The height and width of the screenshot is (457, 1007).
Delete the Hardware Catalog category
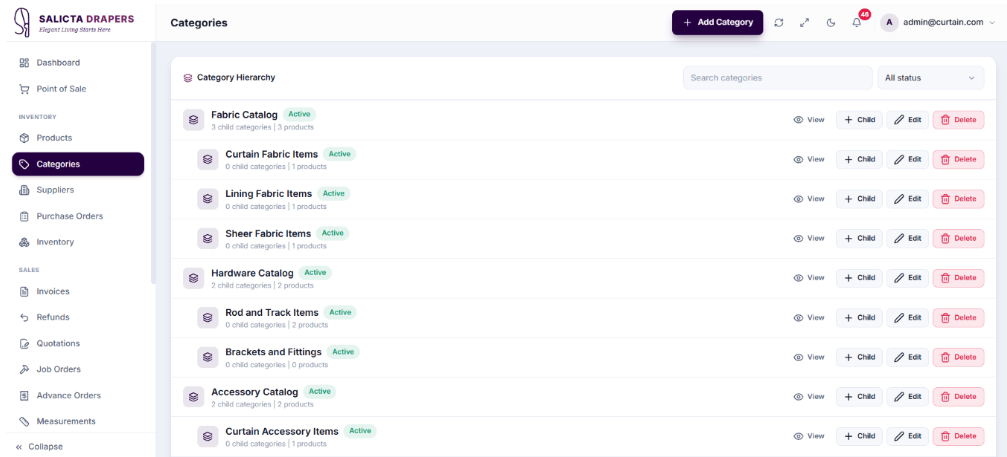coord(958,278)
